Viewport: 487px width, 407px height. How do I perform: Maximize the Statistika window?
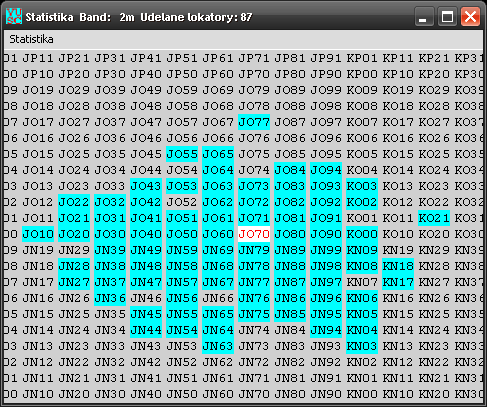tap(447, 16)
